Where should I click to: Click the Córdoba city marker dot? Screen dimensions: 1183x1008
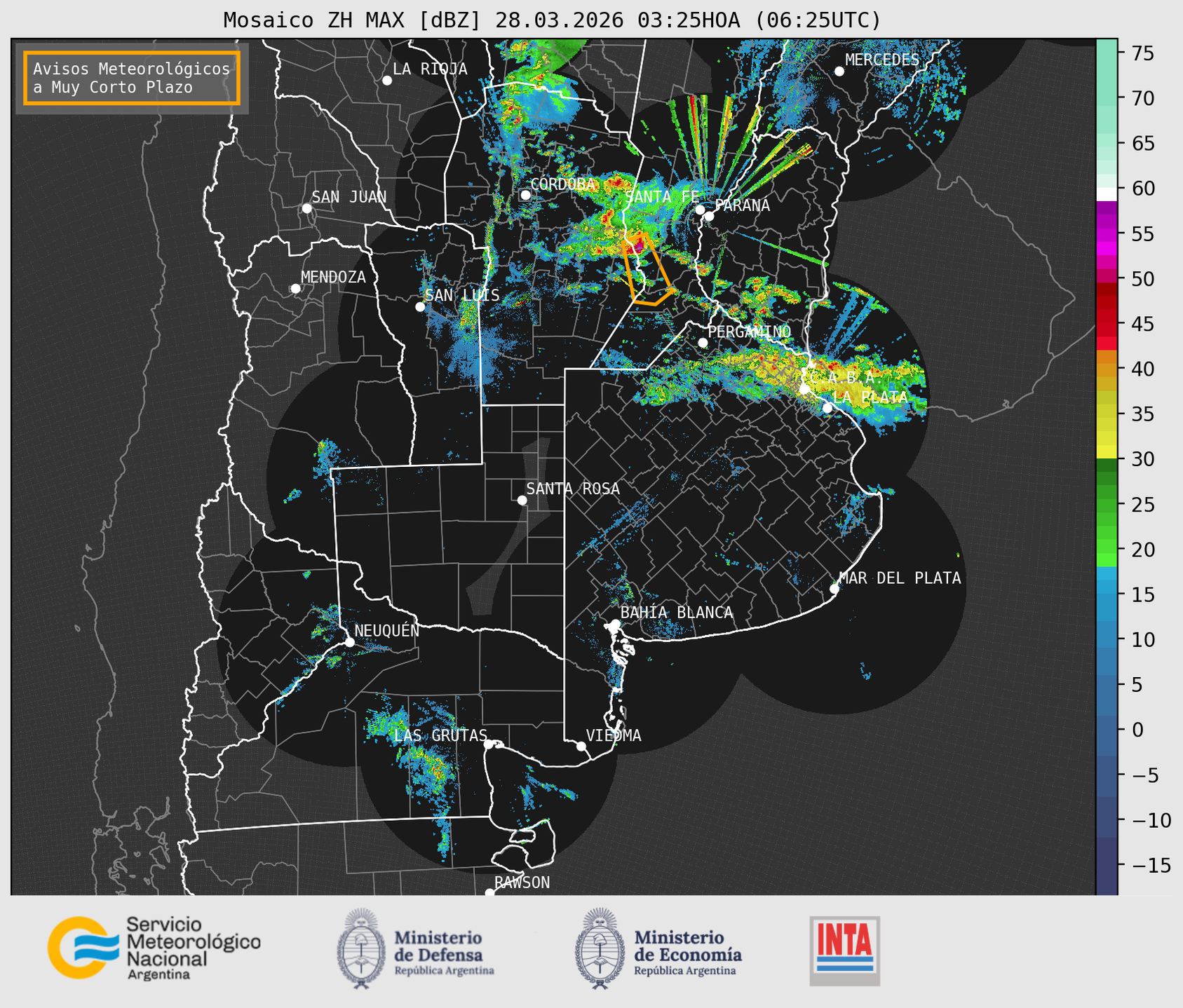tap(526, 195)
